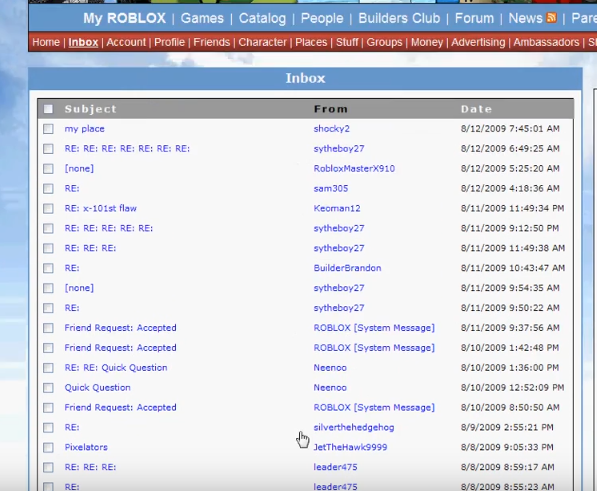Image resolution: width=597 pixels, height=491 pixels.
Task: Open Friend Request: Accepted at 8:50:50 AM
Action: 120,407
